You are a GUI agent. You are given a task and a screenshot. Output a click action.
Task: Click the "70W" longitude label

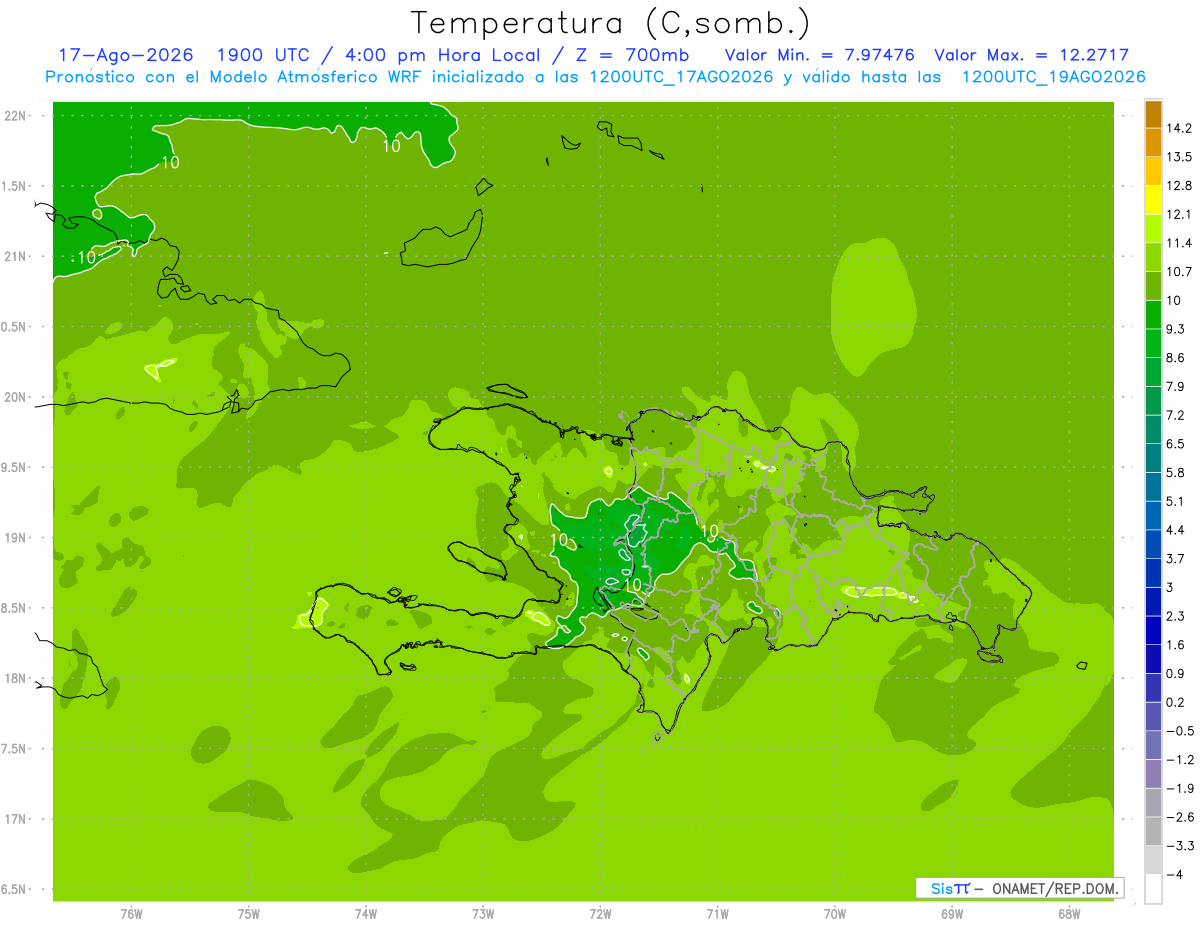click(835, 913)
